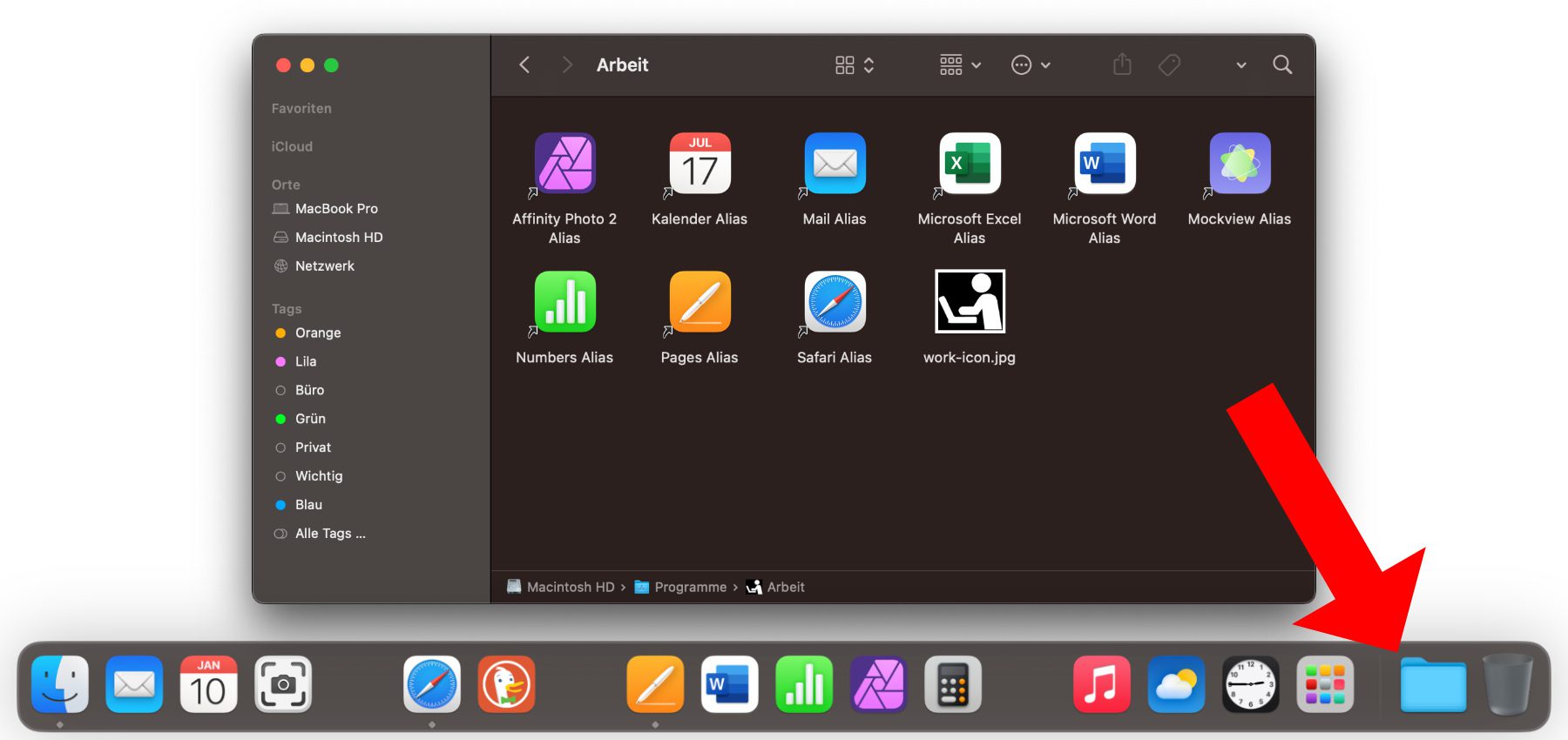Select the Numbers Alias icon
This screenshot has height=740, width=1568.
[564, 301]
